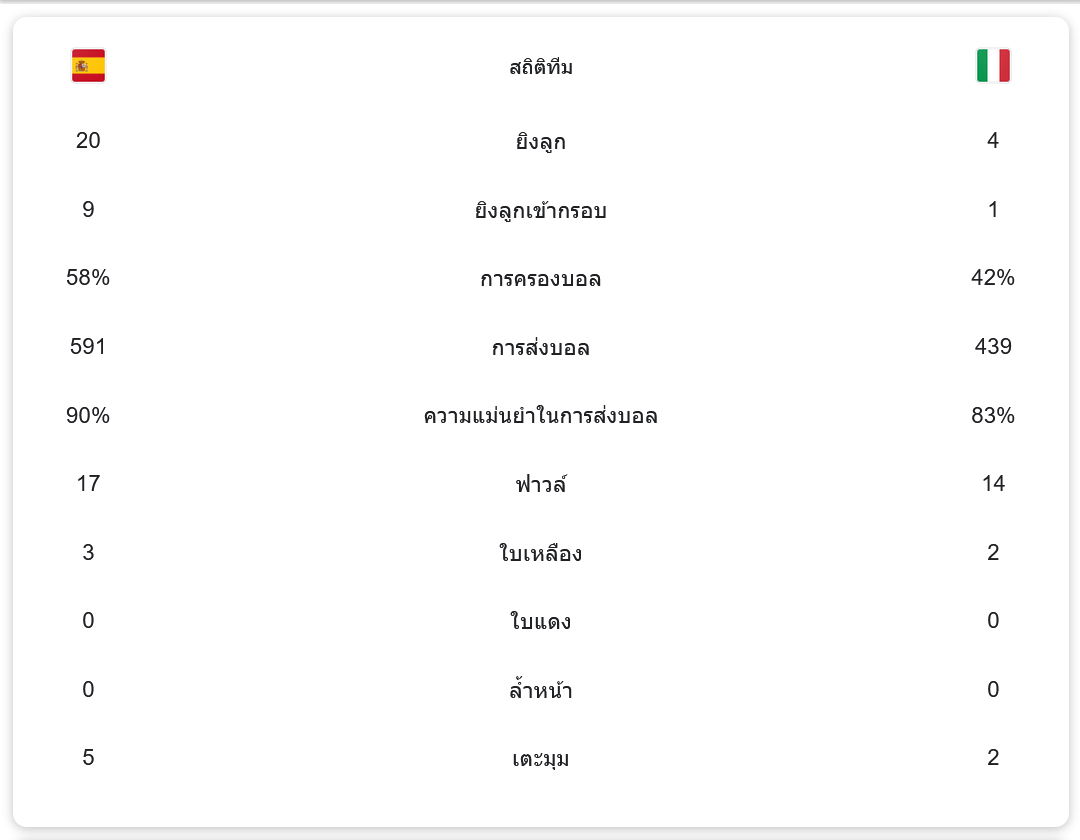This screenshot has width=1080, height=840.
Task: Click the Spain flag icon
Action: pos(88,66)
